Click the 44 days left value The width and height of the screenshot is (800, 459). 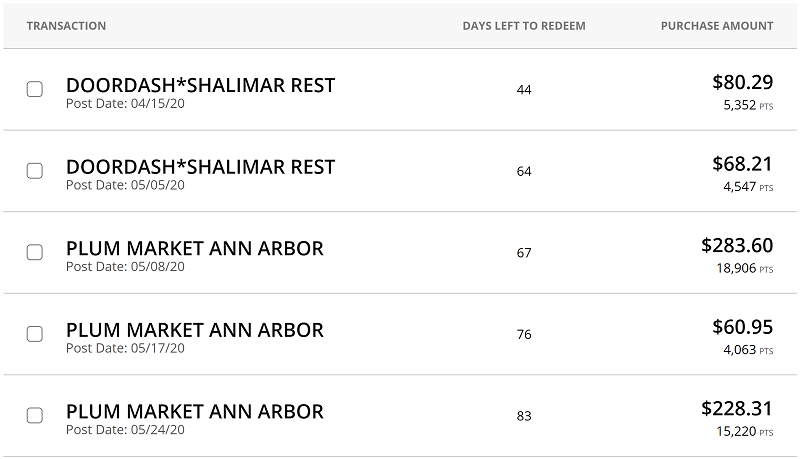[x=524, y=90]
